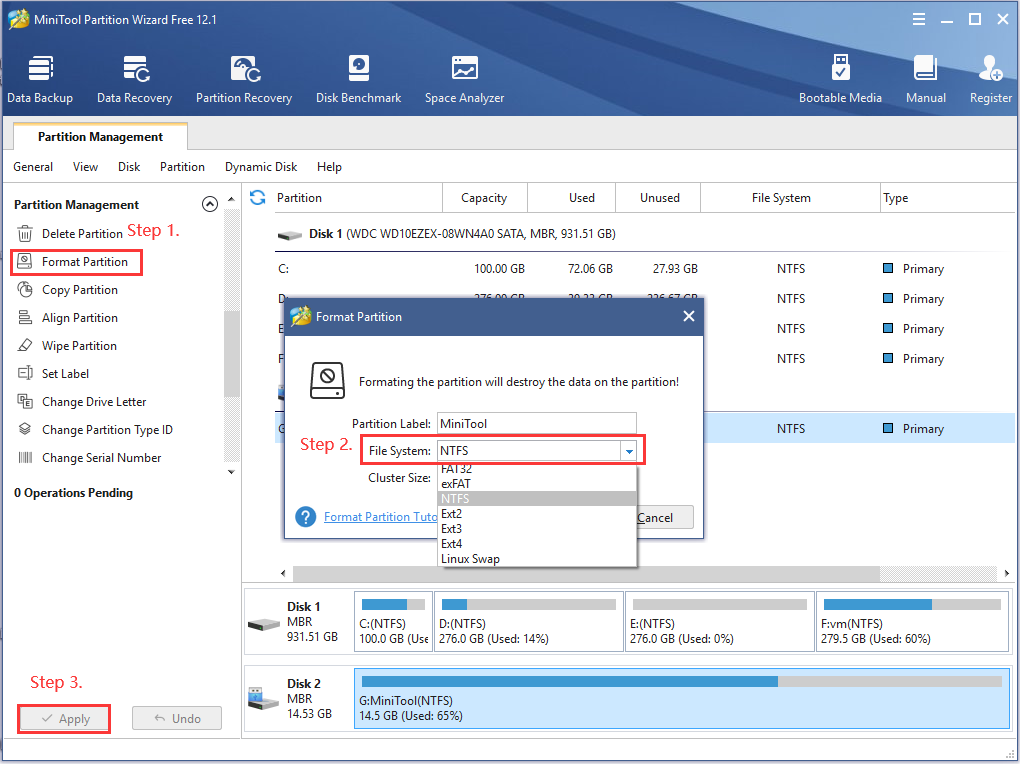Collapse the Partition Management panel
Viewport: 1020px width, 764px height.
pos(210,204)
